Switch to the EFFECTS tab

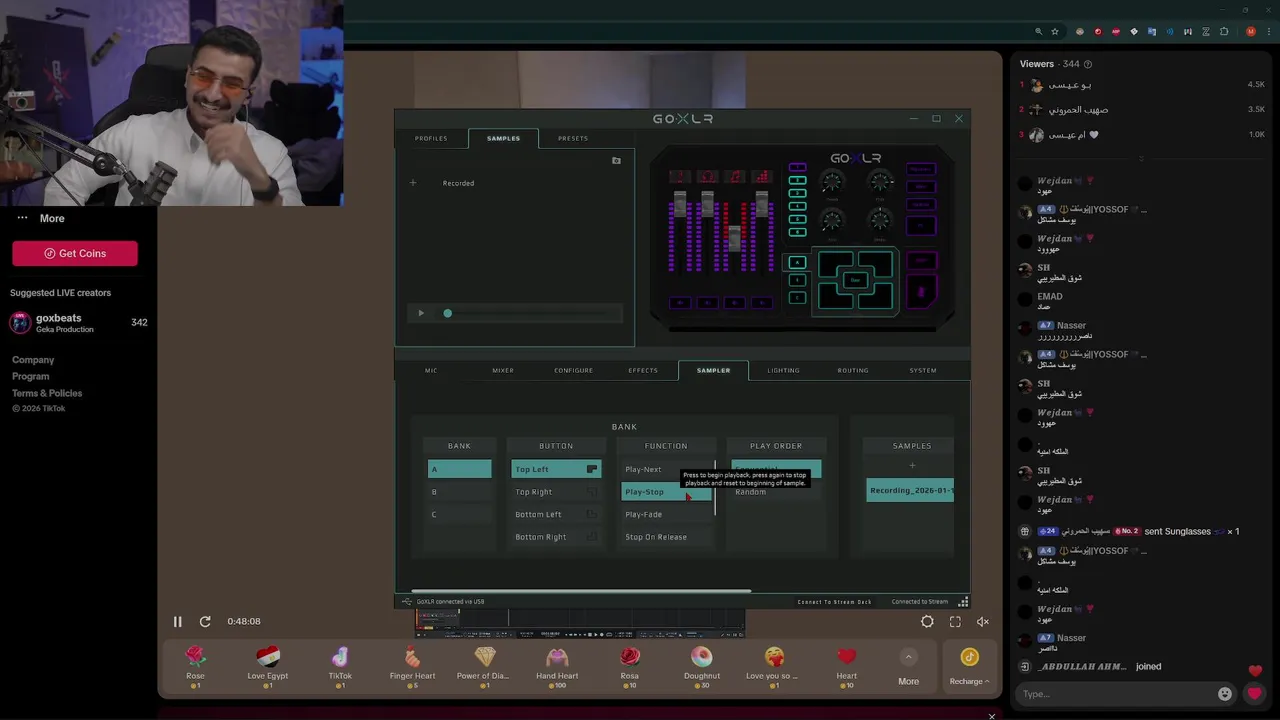tap(643, 370)
